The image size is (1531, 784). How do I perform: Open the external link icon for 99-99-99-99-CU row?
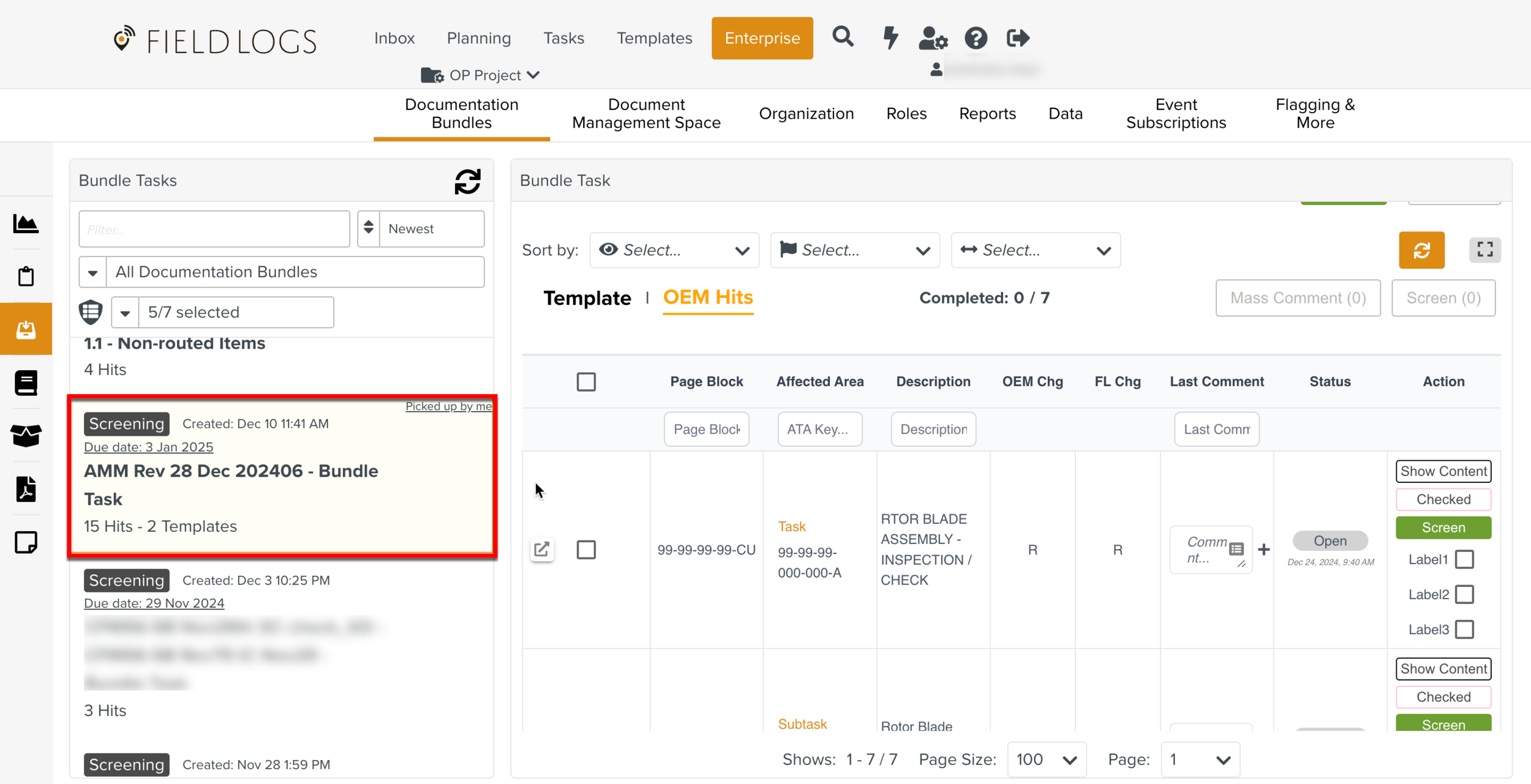tap(542, 549)
